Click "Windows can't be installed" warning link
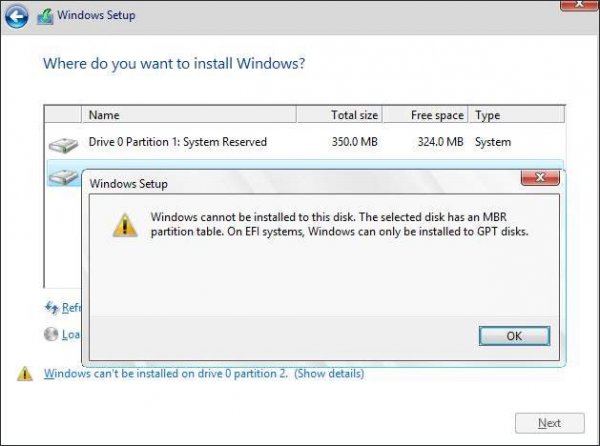Image resolution: width=600 pixels, height=446 pixels. (x=166, y=373)
